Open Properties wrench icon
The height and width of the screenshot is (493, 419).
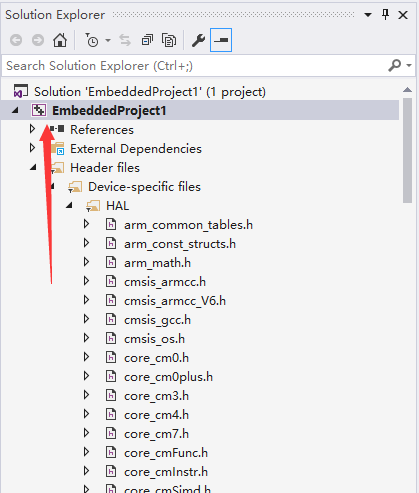coord(198,40)
